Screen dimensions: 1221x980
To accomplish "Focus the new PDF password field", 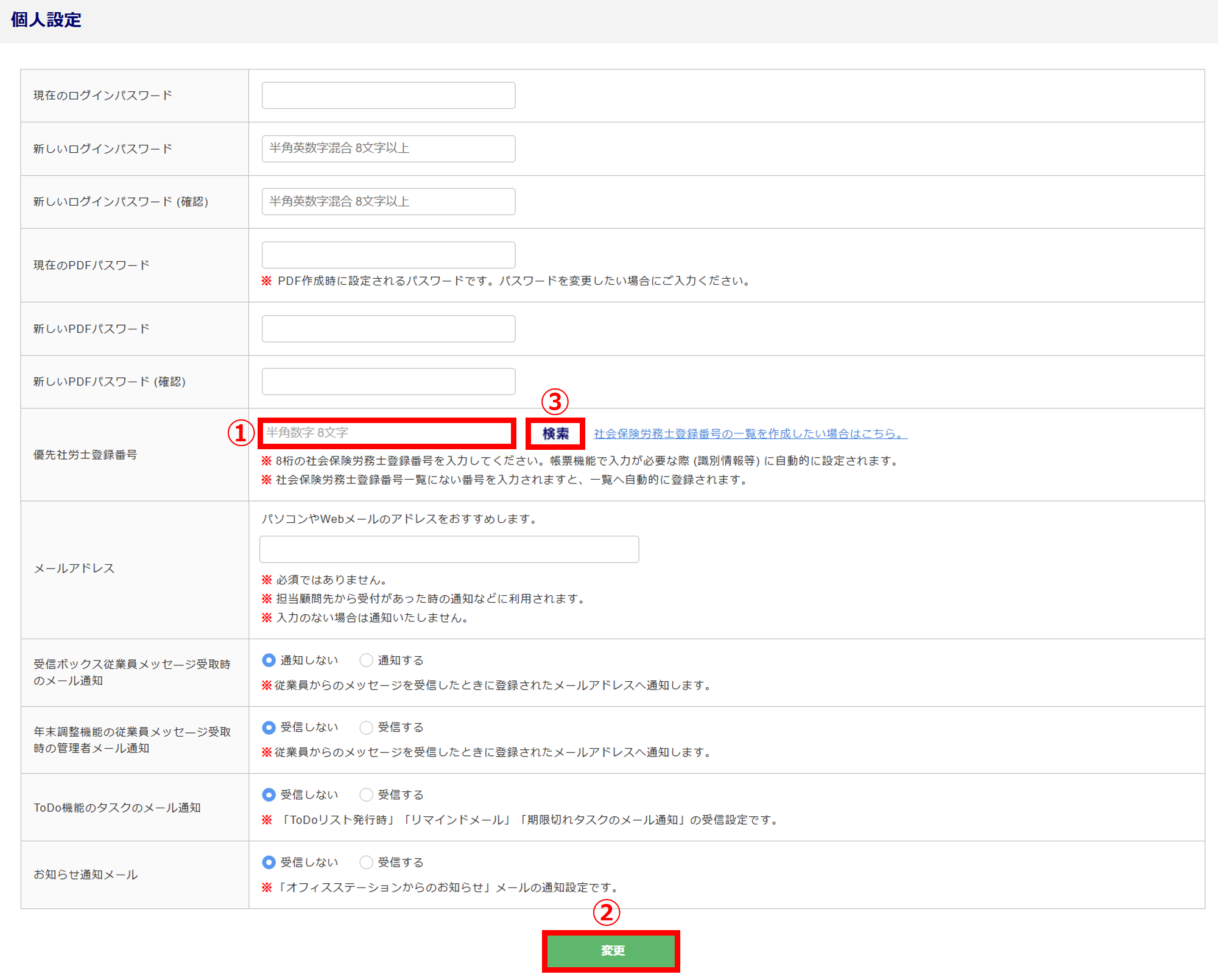I will (388, 329).
